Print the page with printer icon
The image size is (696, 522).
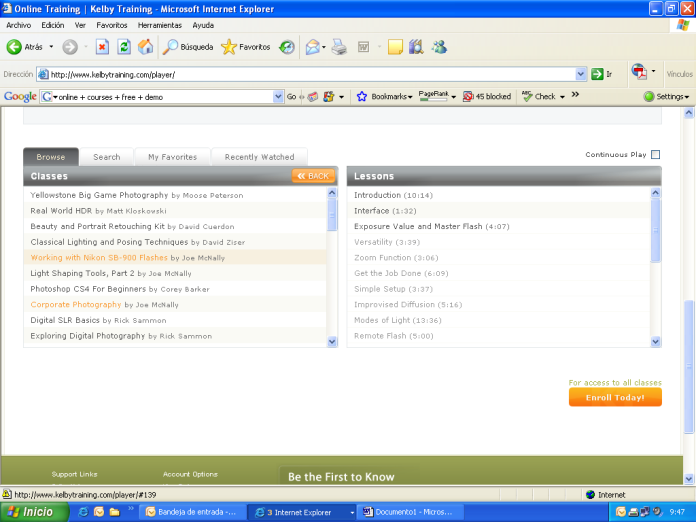(339, 47)
